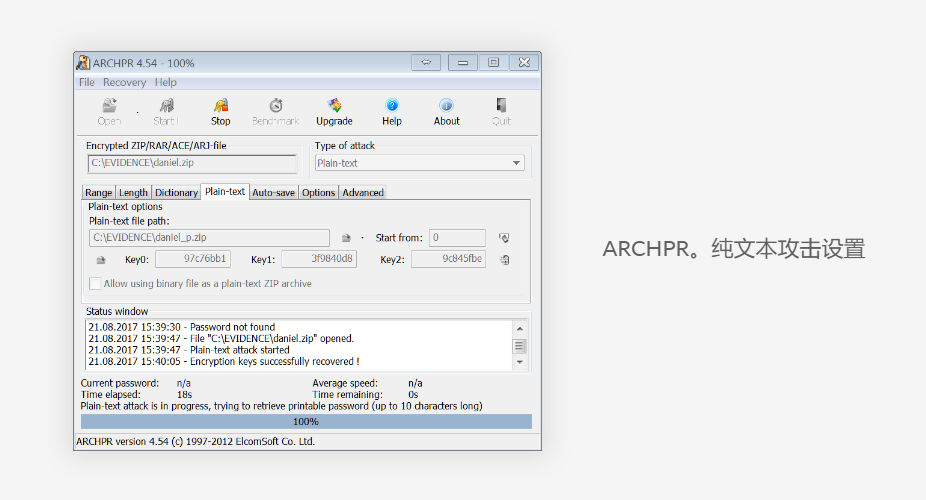Switch to the Dictionary tab

click(176, 192)
